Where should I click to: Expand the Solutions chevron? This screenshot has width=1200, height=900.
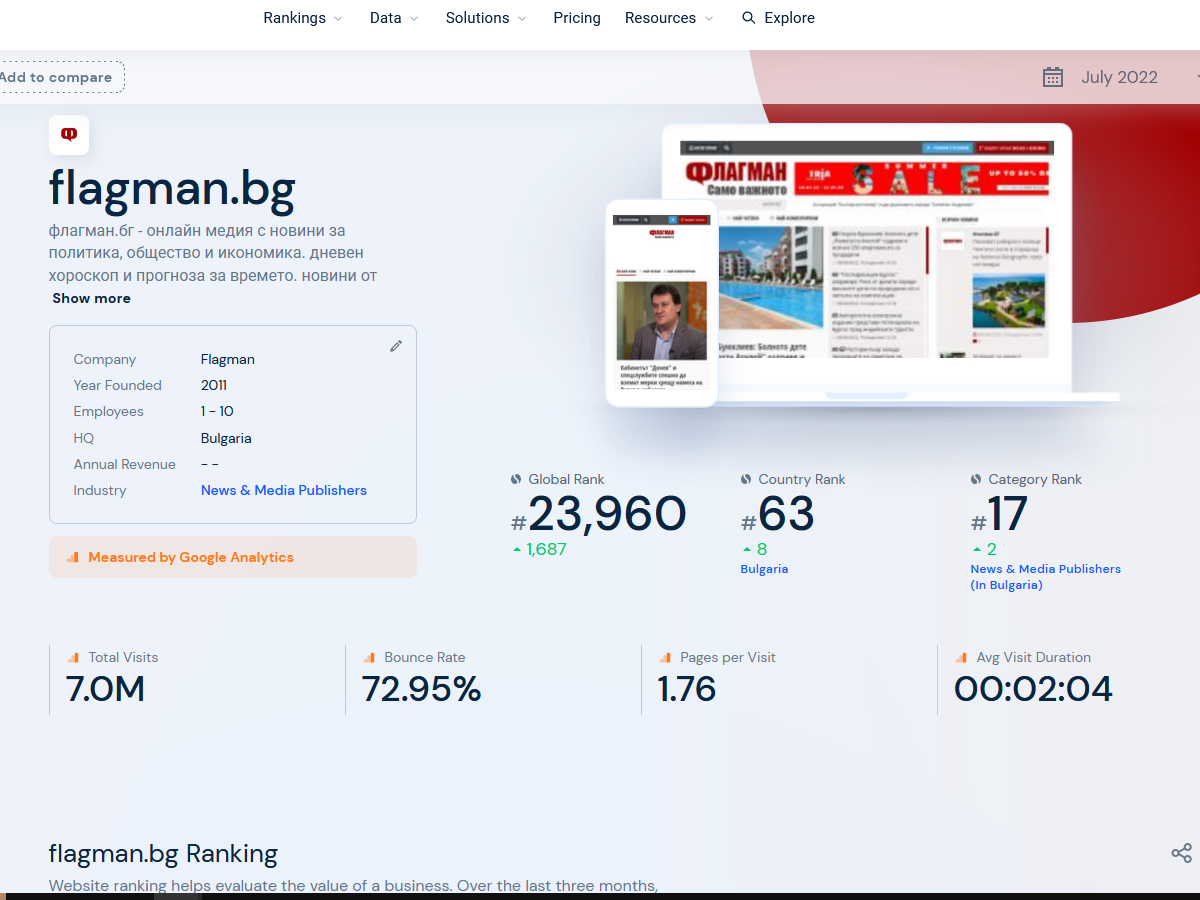521,19
